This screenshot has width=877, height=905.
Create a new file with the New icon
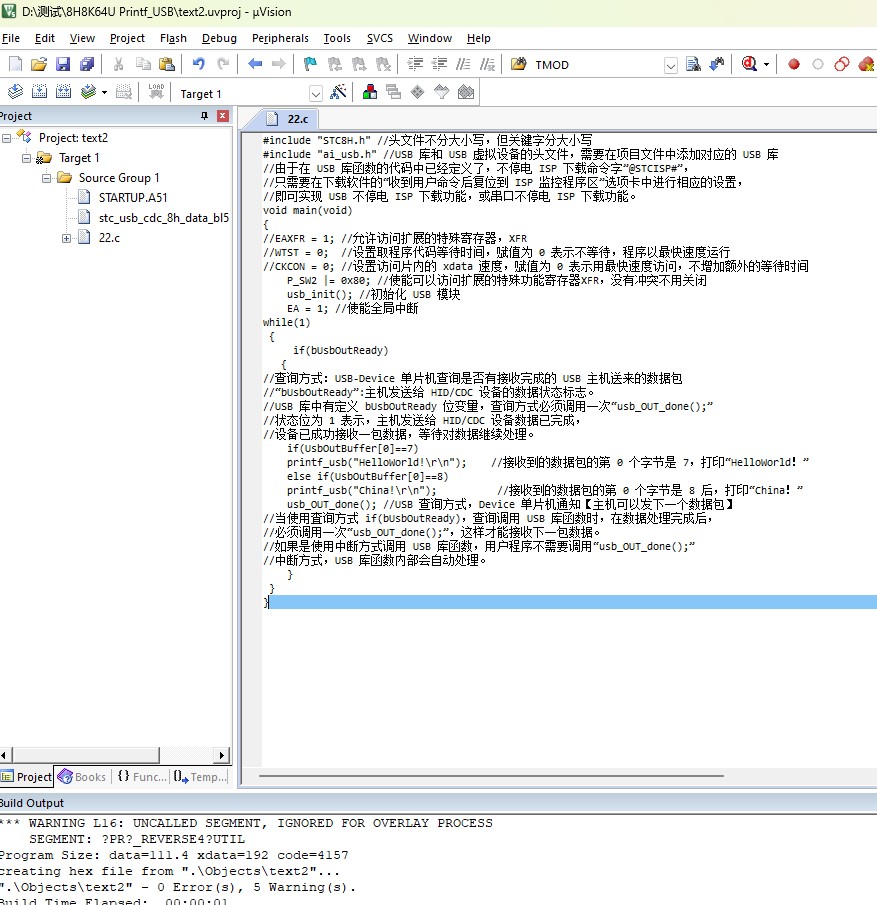(16, 64)
